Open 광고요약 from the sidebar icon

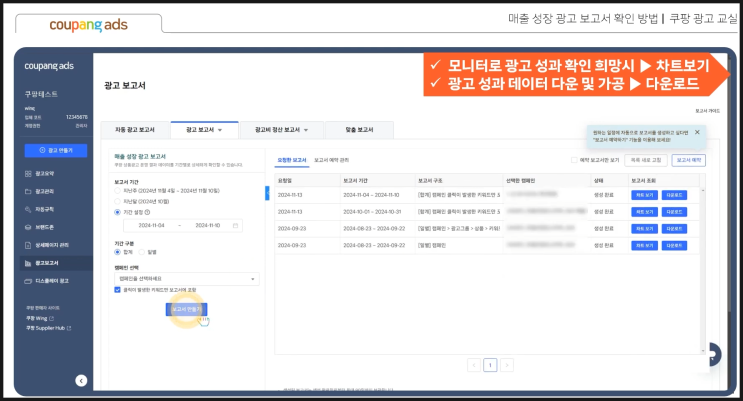[28, 174]
